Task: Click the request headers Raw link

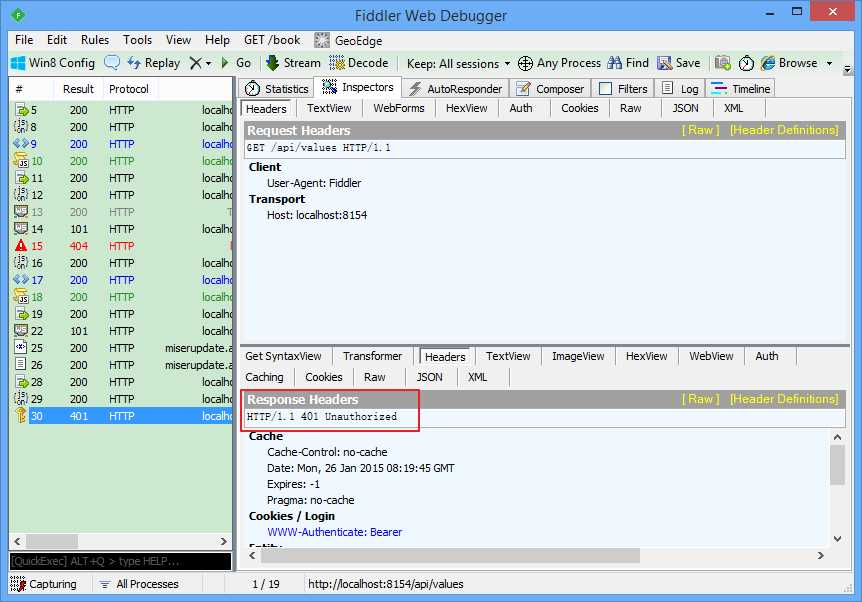Action: point(700,130)
